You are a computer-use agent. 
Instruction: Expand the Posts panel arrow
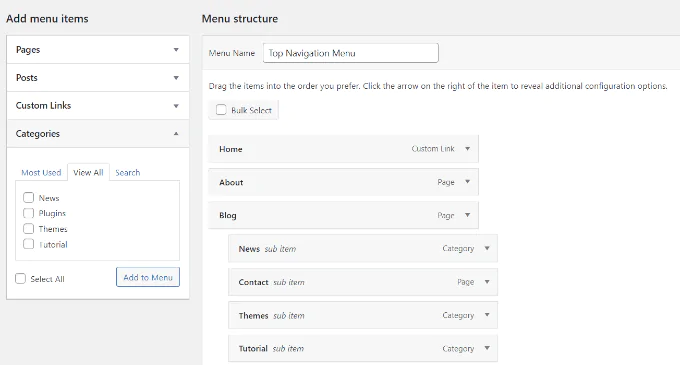coord(176,78)
